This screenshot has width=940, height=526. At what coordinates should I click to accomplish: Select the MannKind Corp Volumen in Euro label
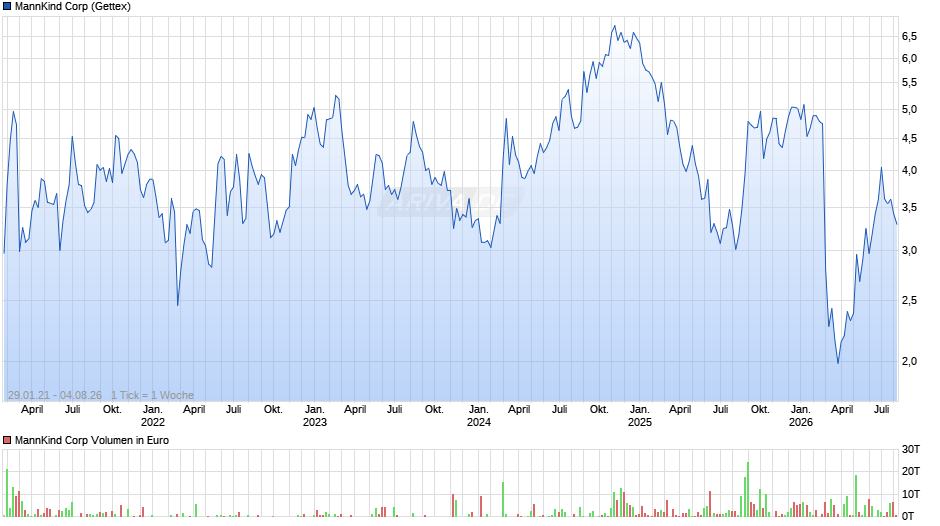[x=92, y=440]
